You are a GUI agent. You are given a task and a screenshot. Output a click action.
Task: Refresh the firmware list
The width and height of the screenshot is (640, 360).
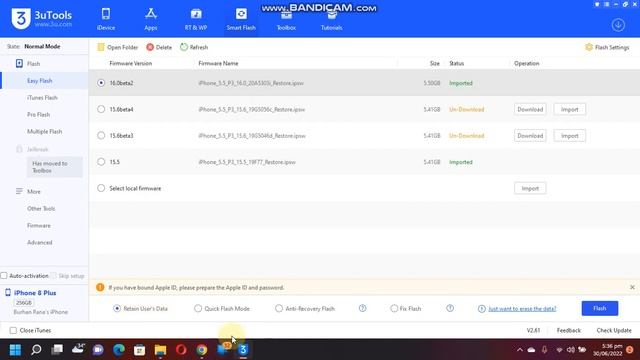pos(194,47)
